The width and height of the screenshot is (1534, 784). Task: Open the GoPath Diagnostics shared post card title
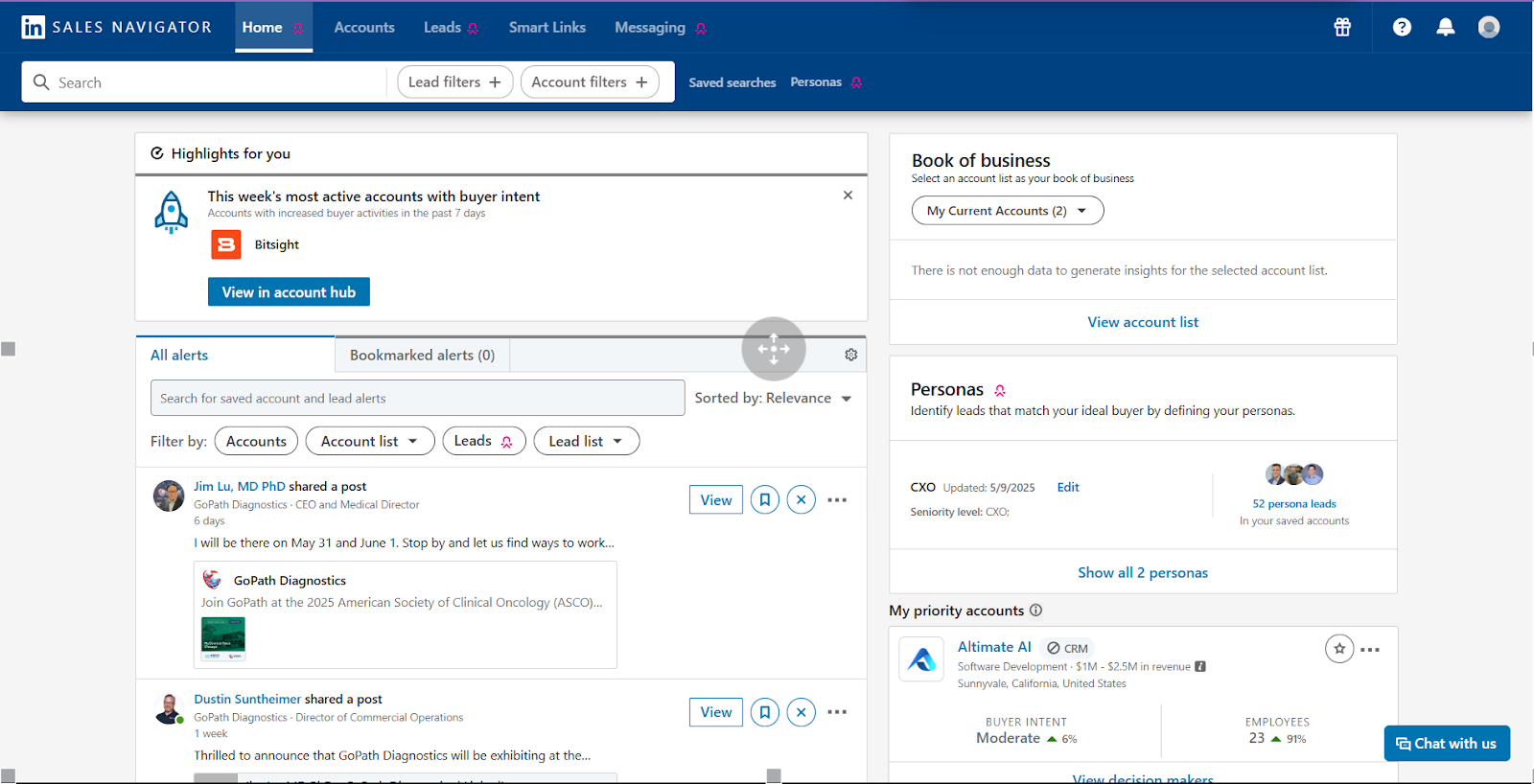(x=290, y=580)
